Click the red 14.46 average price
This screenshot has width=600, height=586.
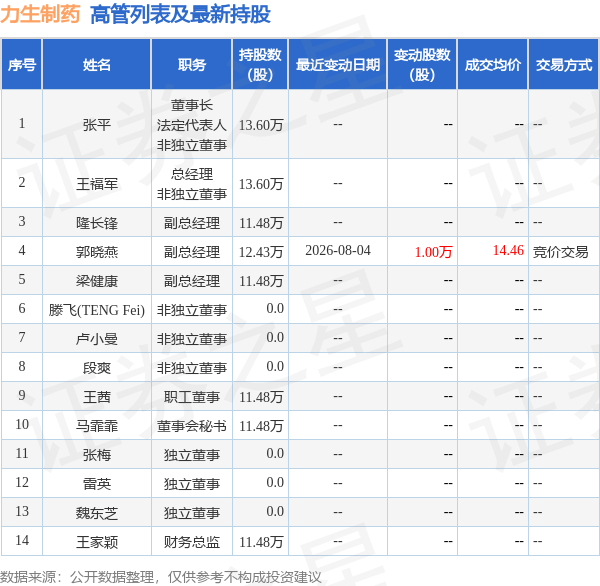coord(508,250)
